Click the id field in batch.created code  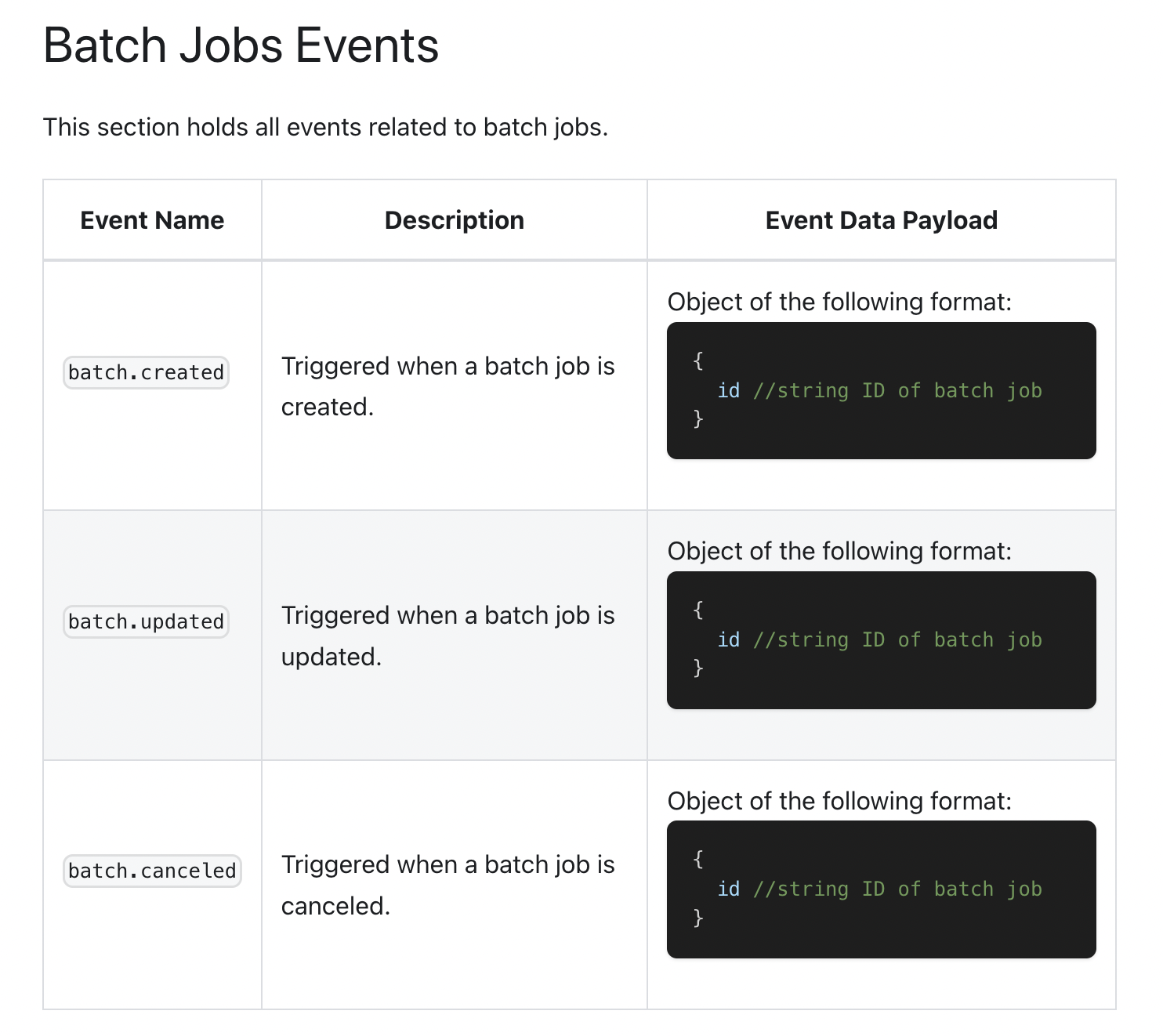coord(729,390)
